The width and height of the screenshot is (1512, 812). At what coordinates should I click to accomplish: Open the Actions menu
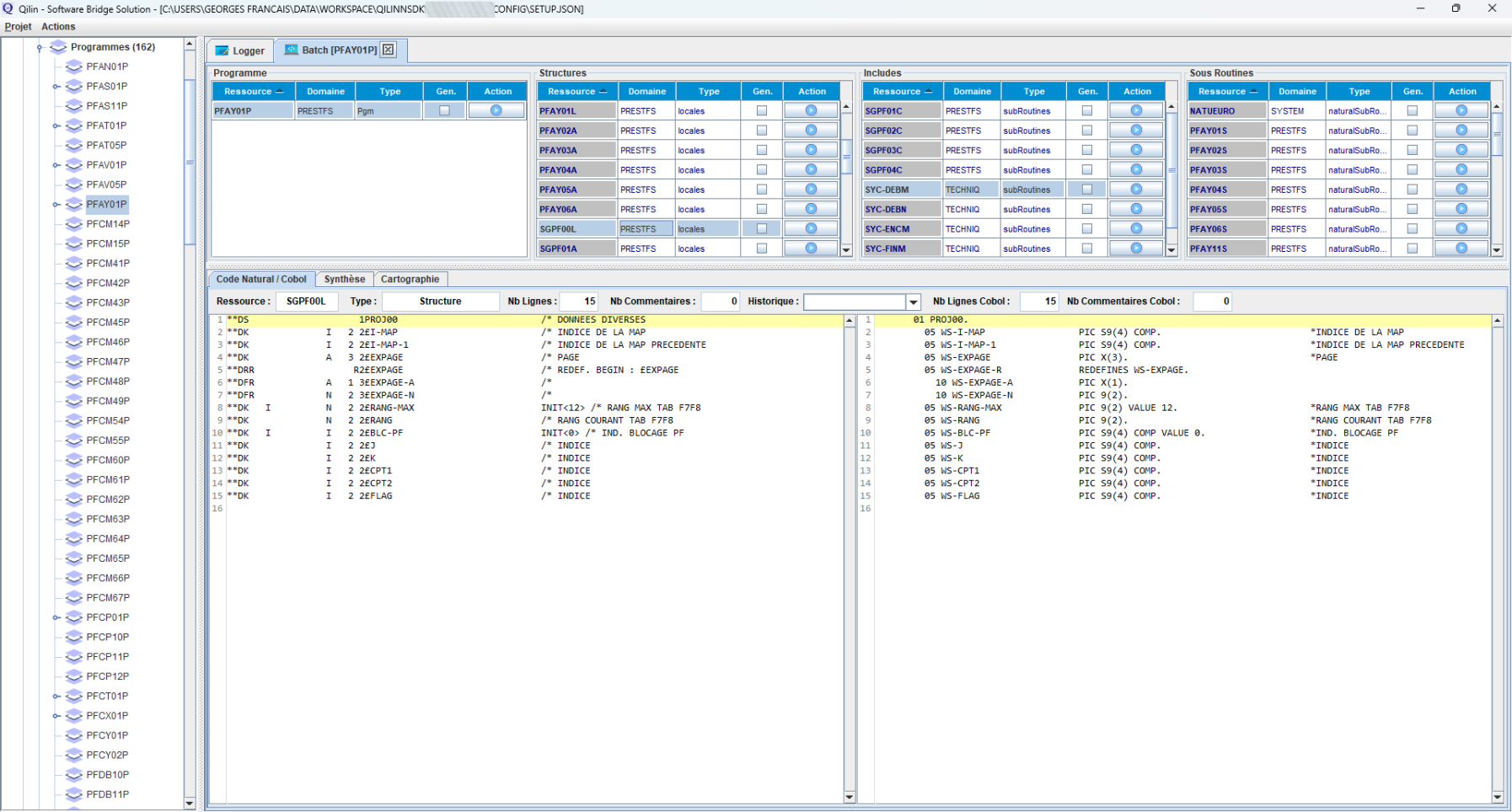click(x=58, y=26)
